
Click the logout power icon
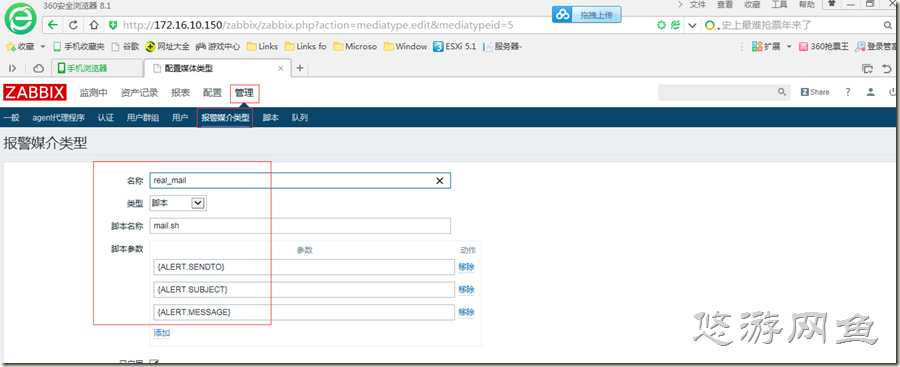click(x=893, y=92)
